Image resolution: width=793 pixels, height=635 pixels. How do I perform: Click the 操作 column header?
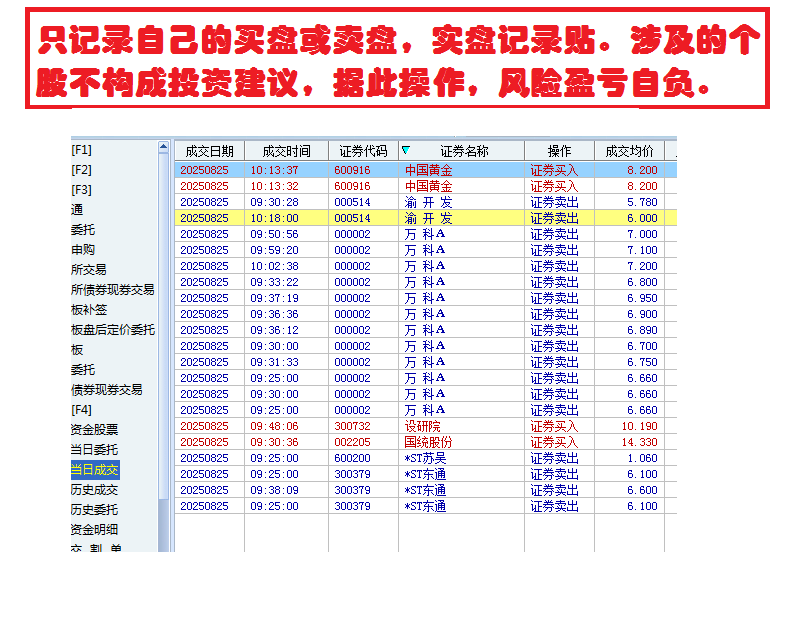559,151
